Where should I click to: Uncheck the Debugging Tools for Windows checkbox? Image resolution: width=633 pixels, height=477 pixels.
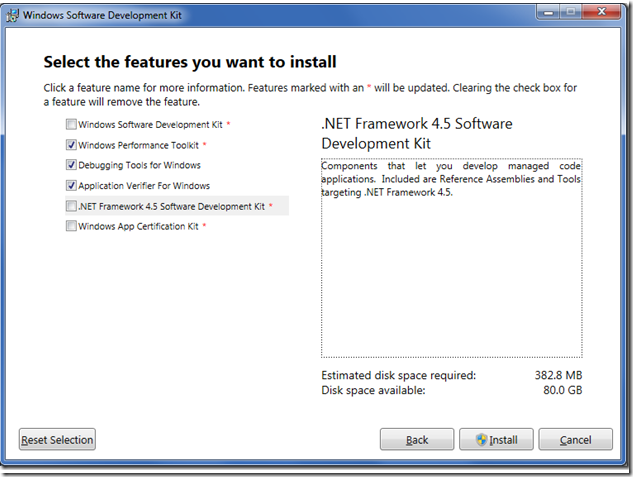[71, 165]
